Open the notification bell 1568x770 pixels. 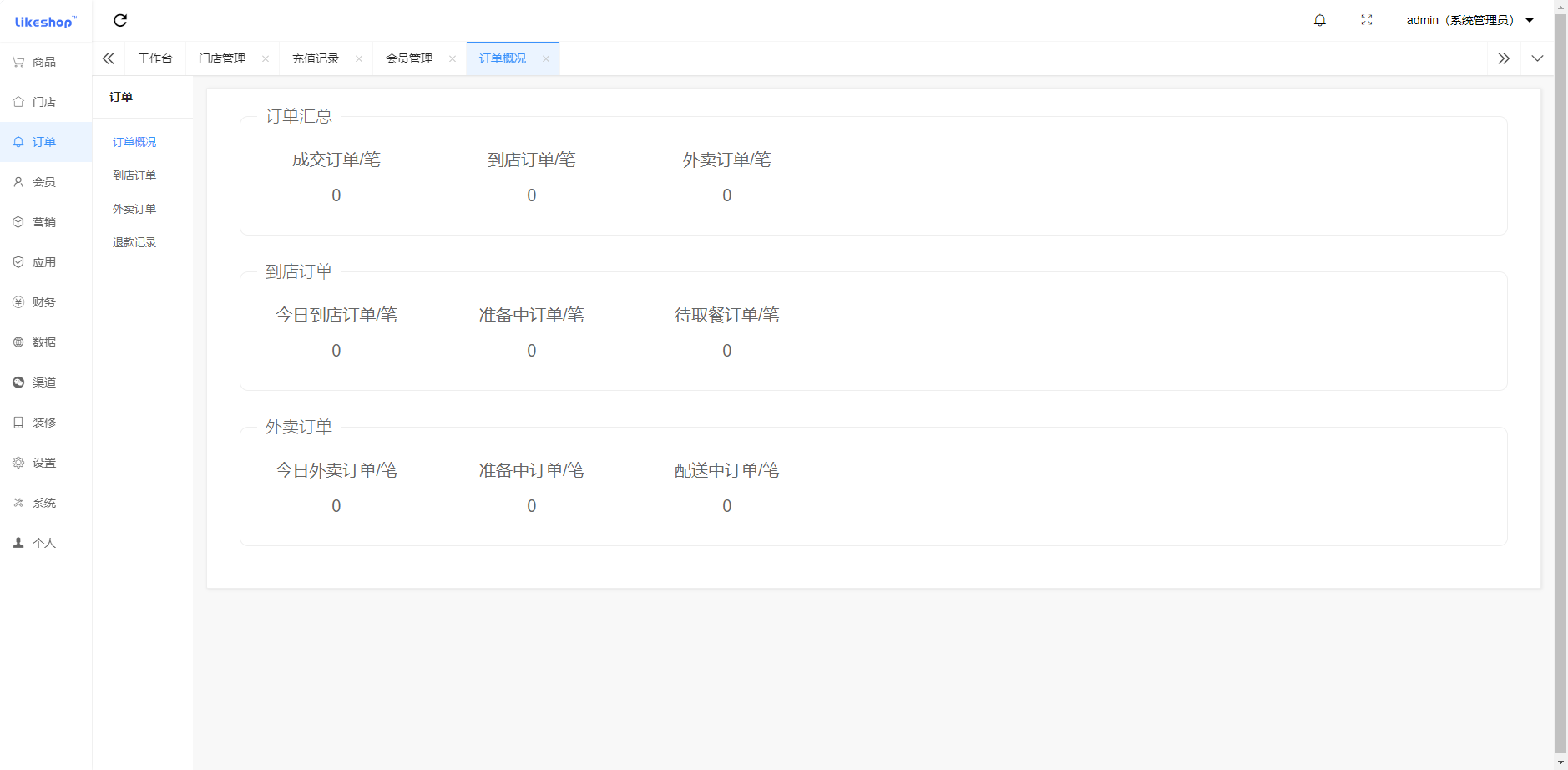pos(1320,20)
